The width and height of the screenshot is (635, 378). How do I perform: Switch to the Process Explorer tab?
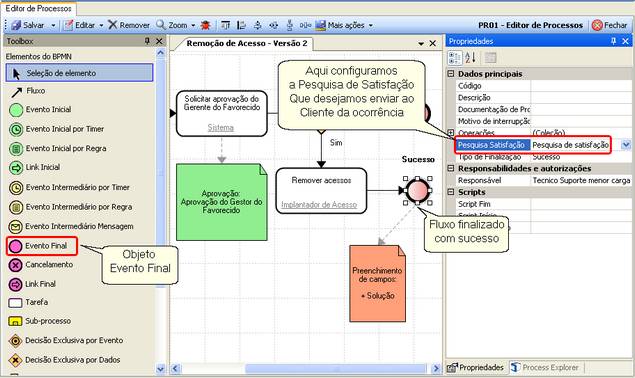point(545,367)
